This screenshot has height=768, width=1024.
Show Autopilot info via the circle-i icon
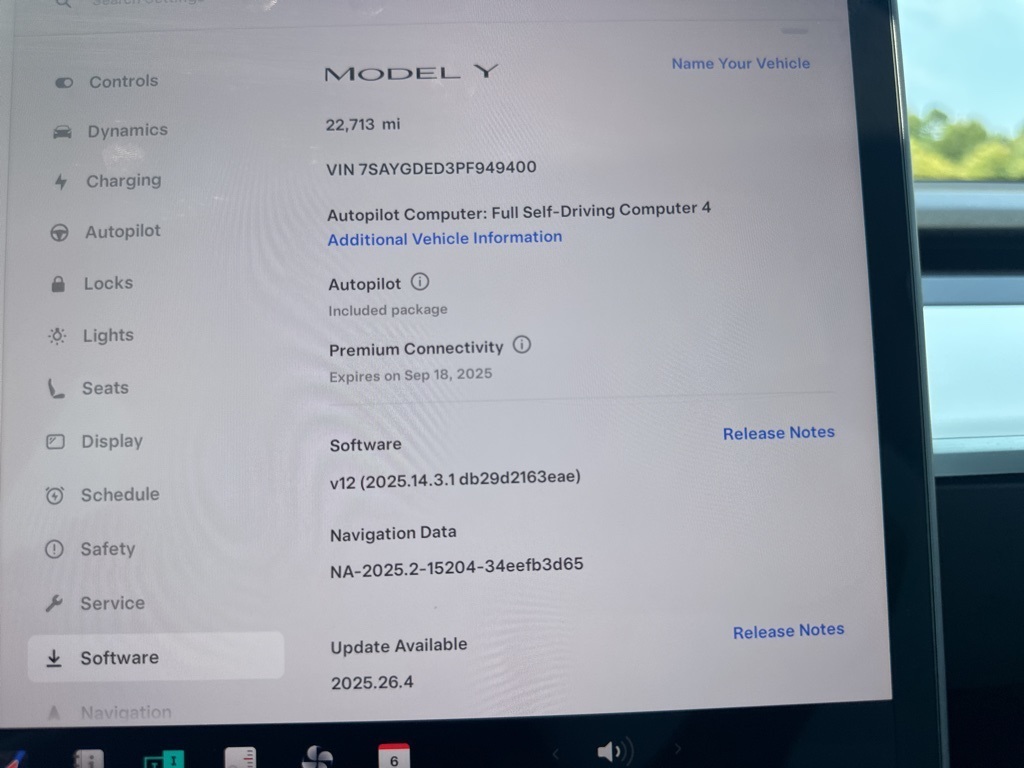click(x=420, y=283)
